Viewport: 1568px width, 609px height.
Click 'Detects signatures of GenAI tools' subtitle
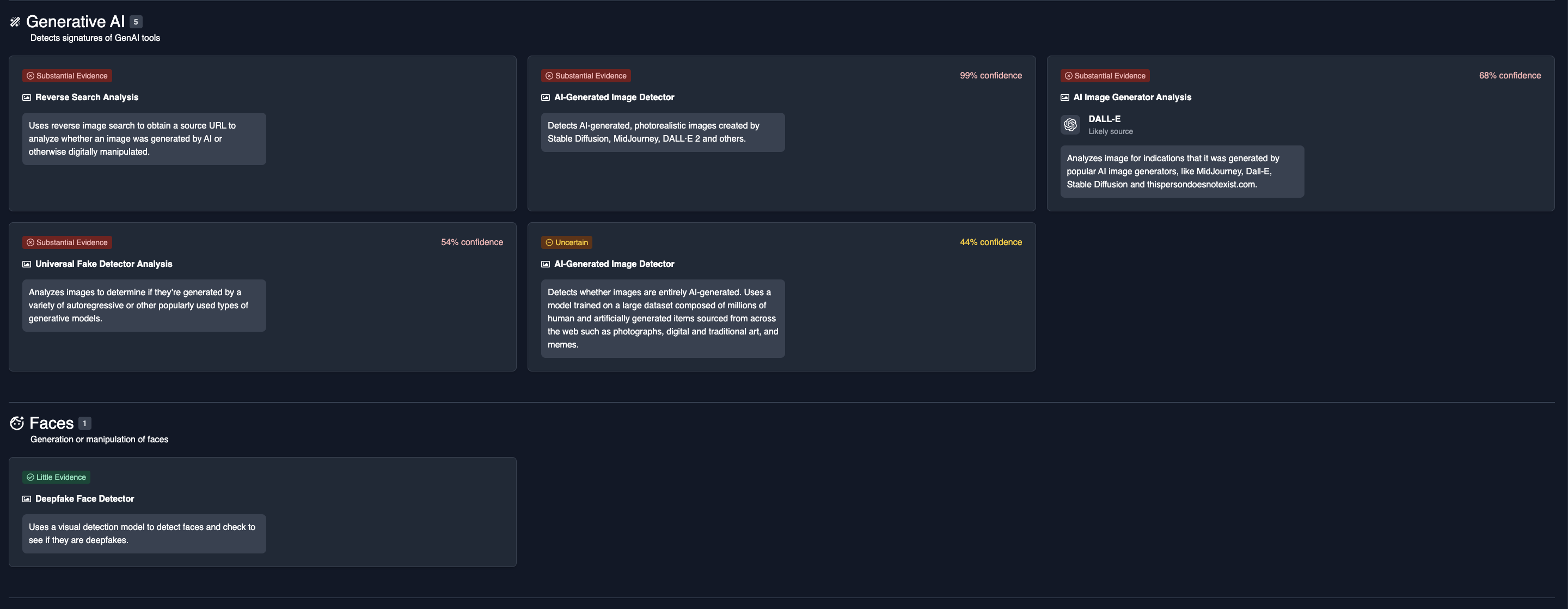tap(95, 38)
